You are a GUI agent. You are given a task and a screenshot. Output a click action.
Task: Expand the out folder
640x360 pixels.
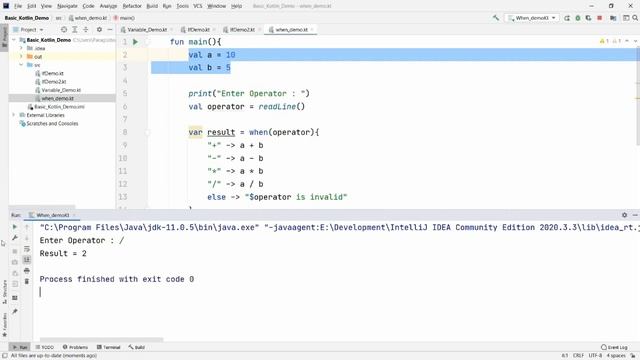pyautogui.click(x=21, y=56)
